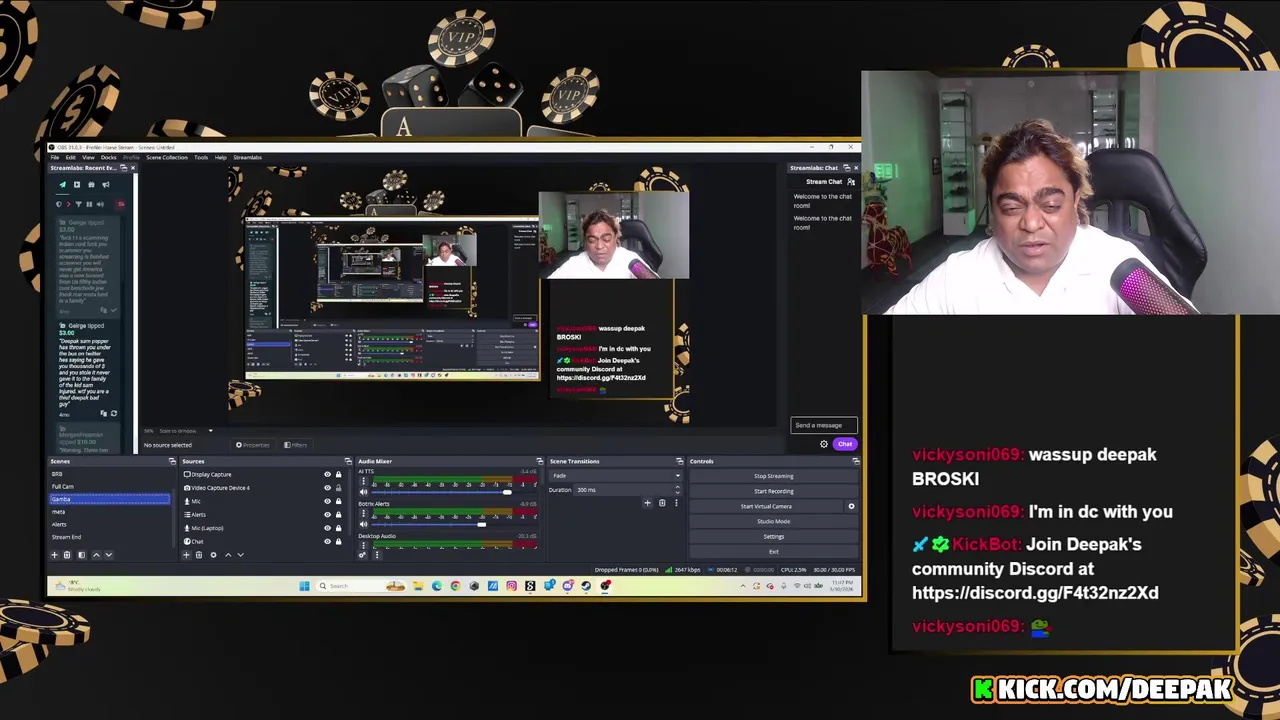Open advanced audio properties gear in Audio Mixer
Image resolution: width=1280 pixels, height=720 pixels.
point(363,555)
